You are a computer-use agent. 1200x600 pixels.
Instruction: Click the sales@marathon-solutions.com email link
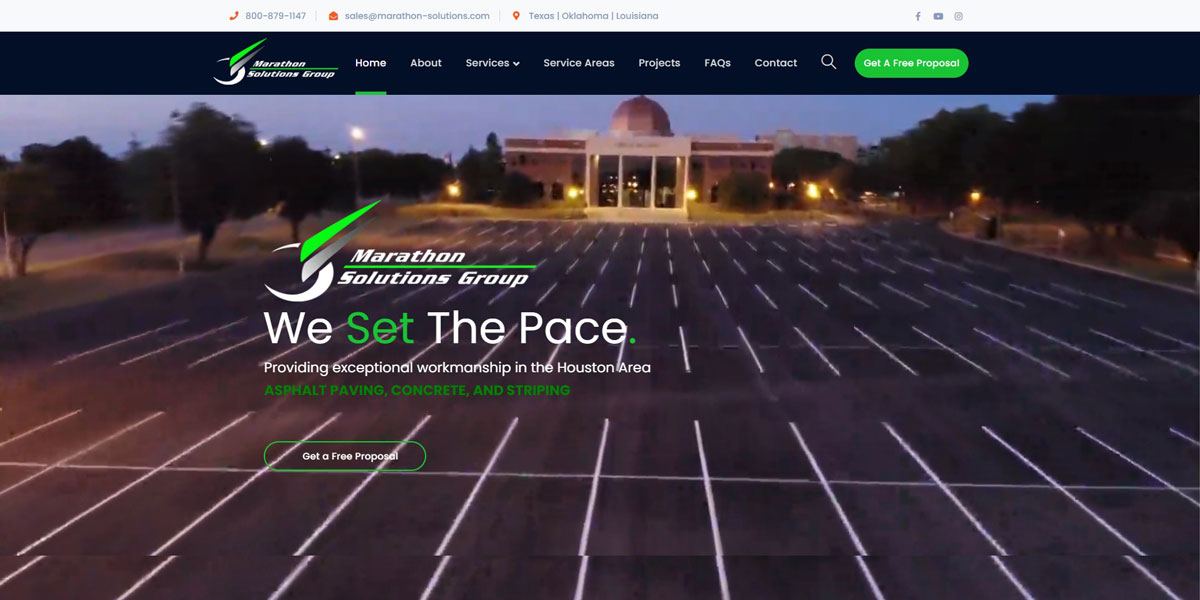click(x=417, y=16)
